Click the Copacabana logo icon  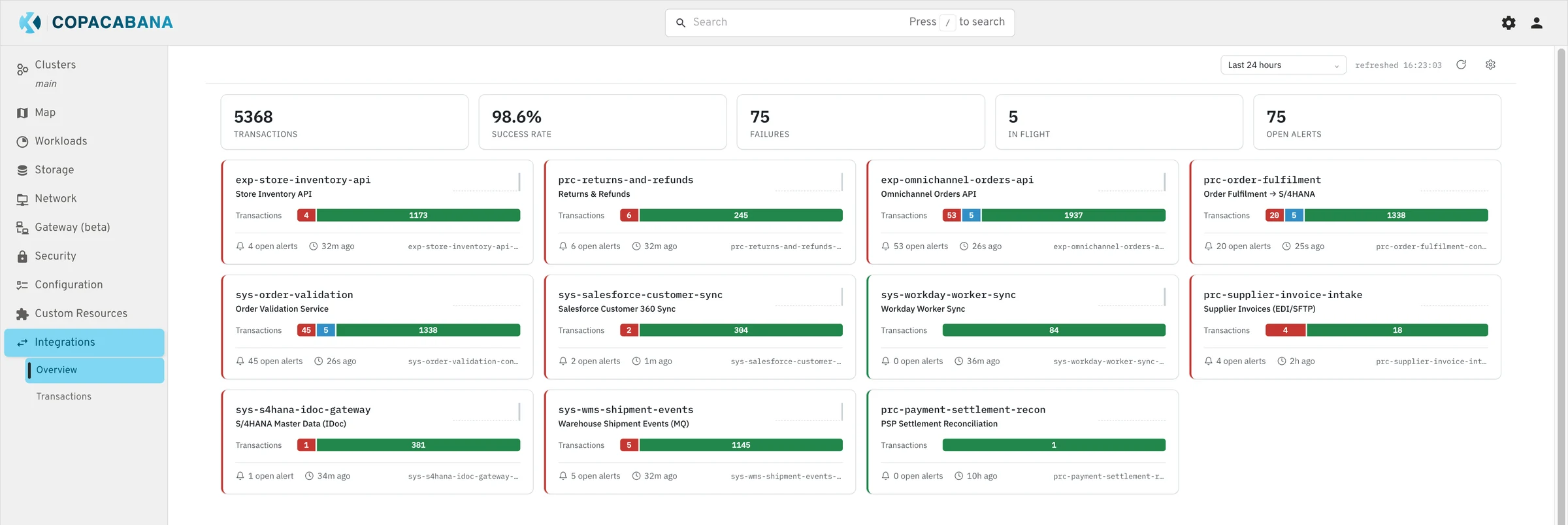tap(30, 22)
